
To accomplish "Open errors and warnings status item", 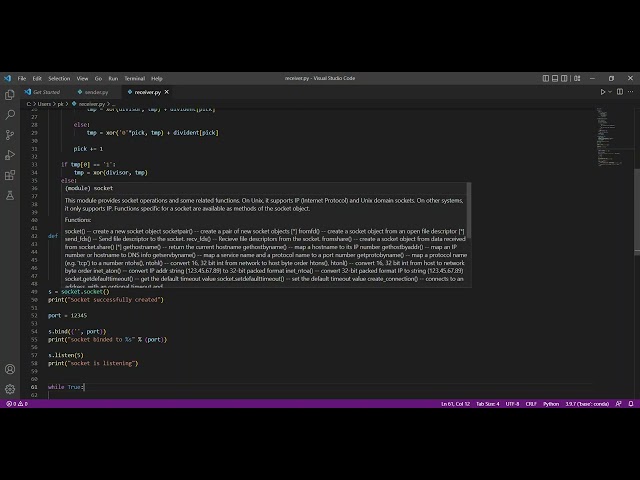I will pos(17,404).
